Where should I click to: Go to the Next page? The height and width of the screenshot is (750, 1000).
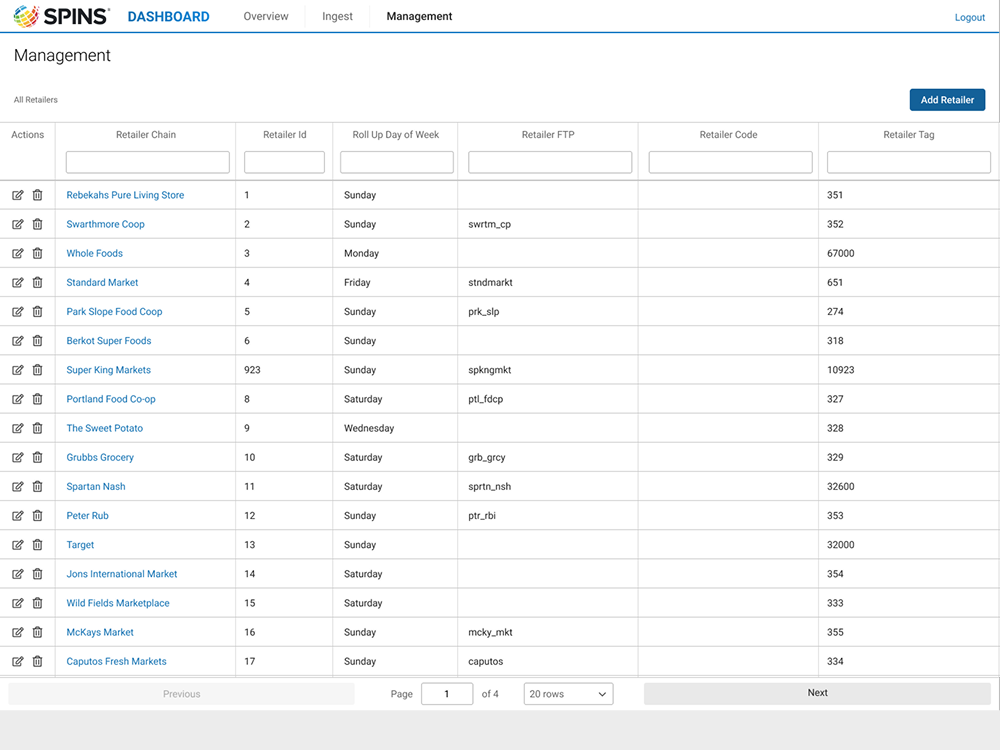tap(817, 693)
